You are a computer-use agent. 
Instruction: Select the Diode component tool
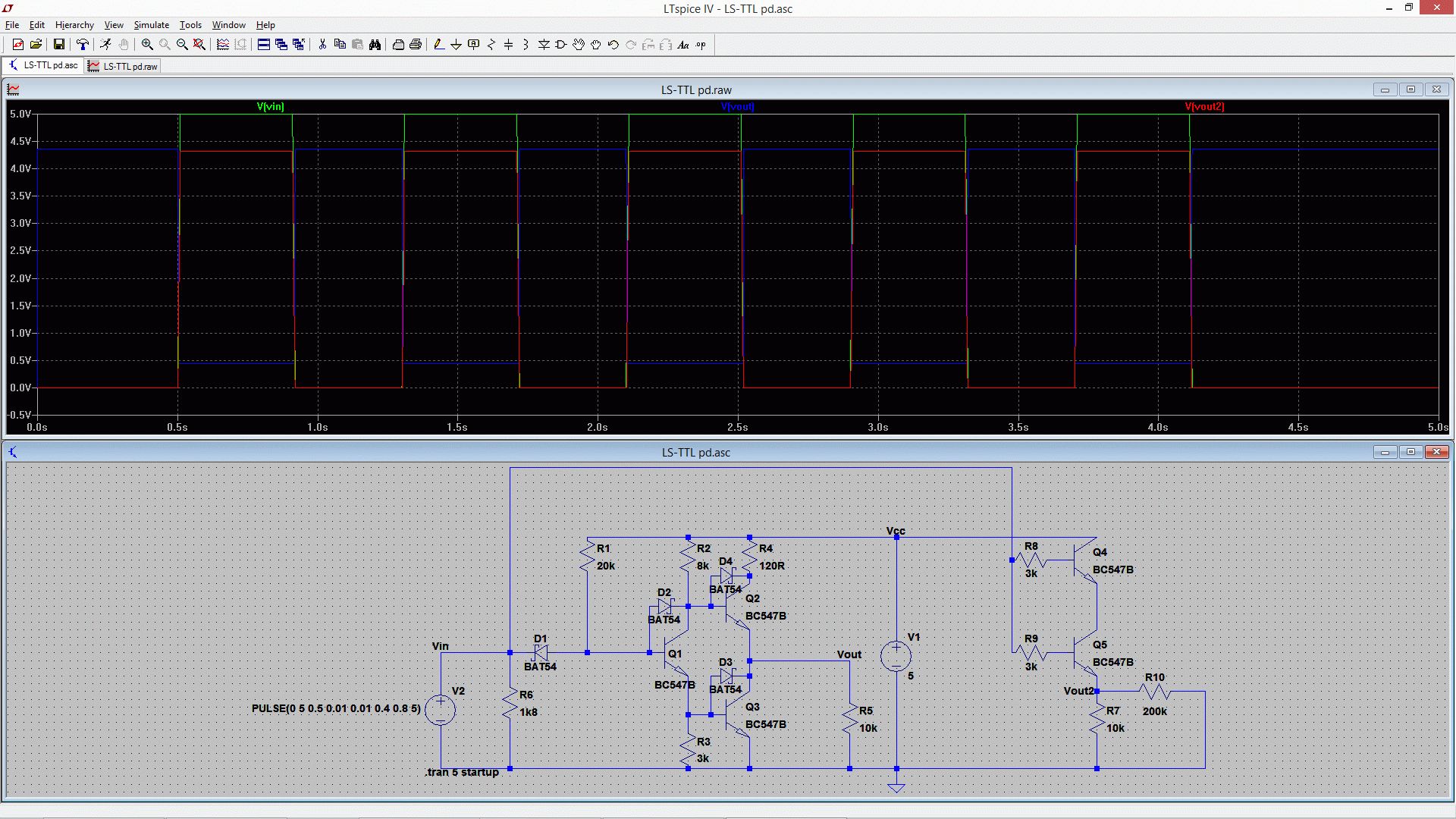tap(544, 45)
